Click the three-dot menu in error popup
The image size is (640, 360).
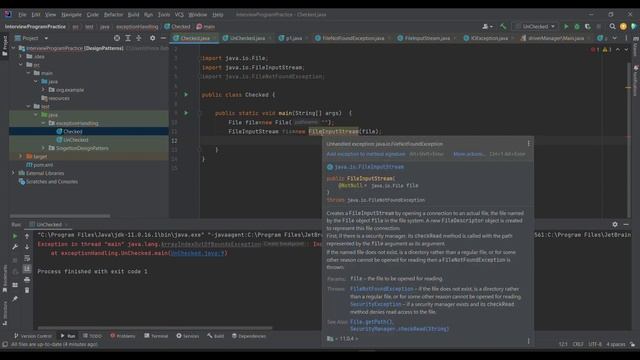click(x=529, y=144)
